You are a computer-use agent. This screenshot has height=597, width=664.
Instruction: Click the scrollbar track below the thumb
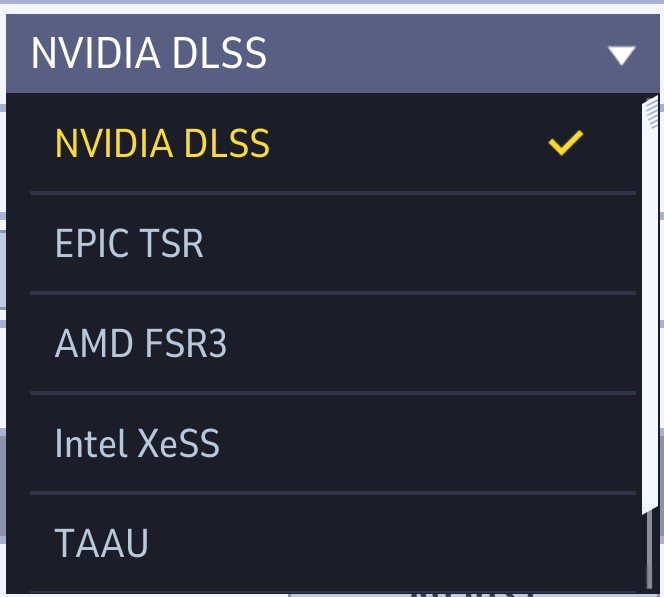650,555
